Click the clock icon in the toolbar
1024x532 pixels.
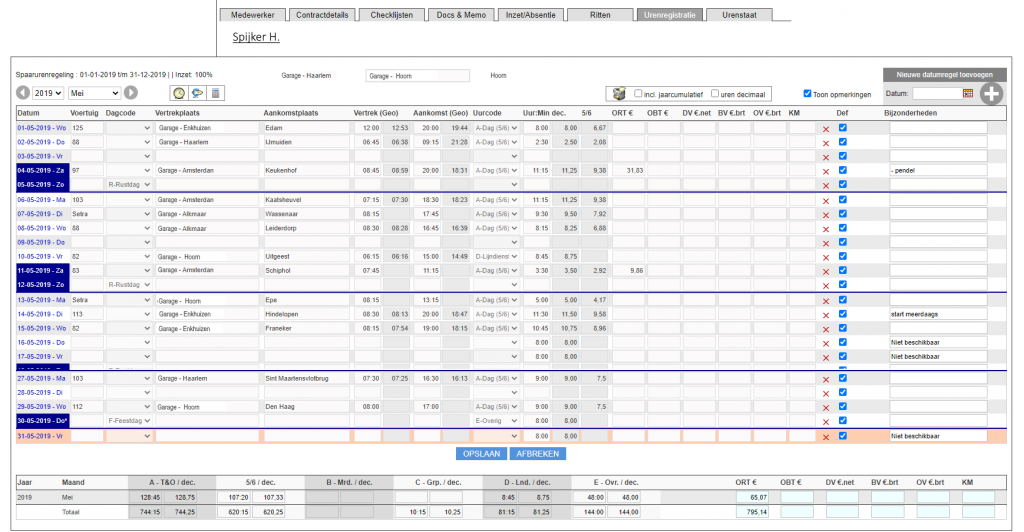[x=179, y=93]
